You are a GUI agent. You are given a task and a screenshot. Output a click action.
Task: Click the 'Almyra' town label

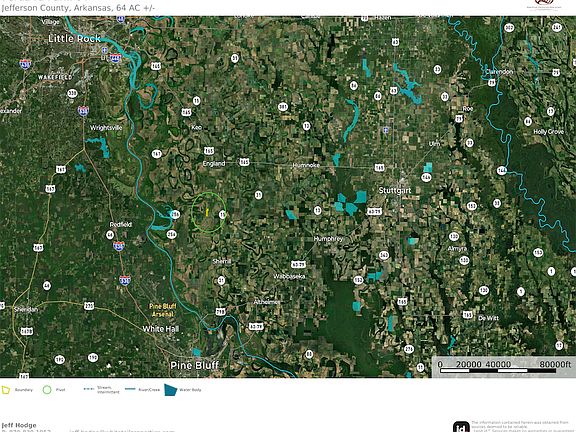tap(457, 249)
